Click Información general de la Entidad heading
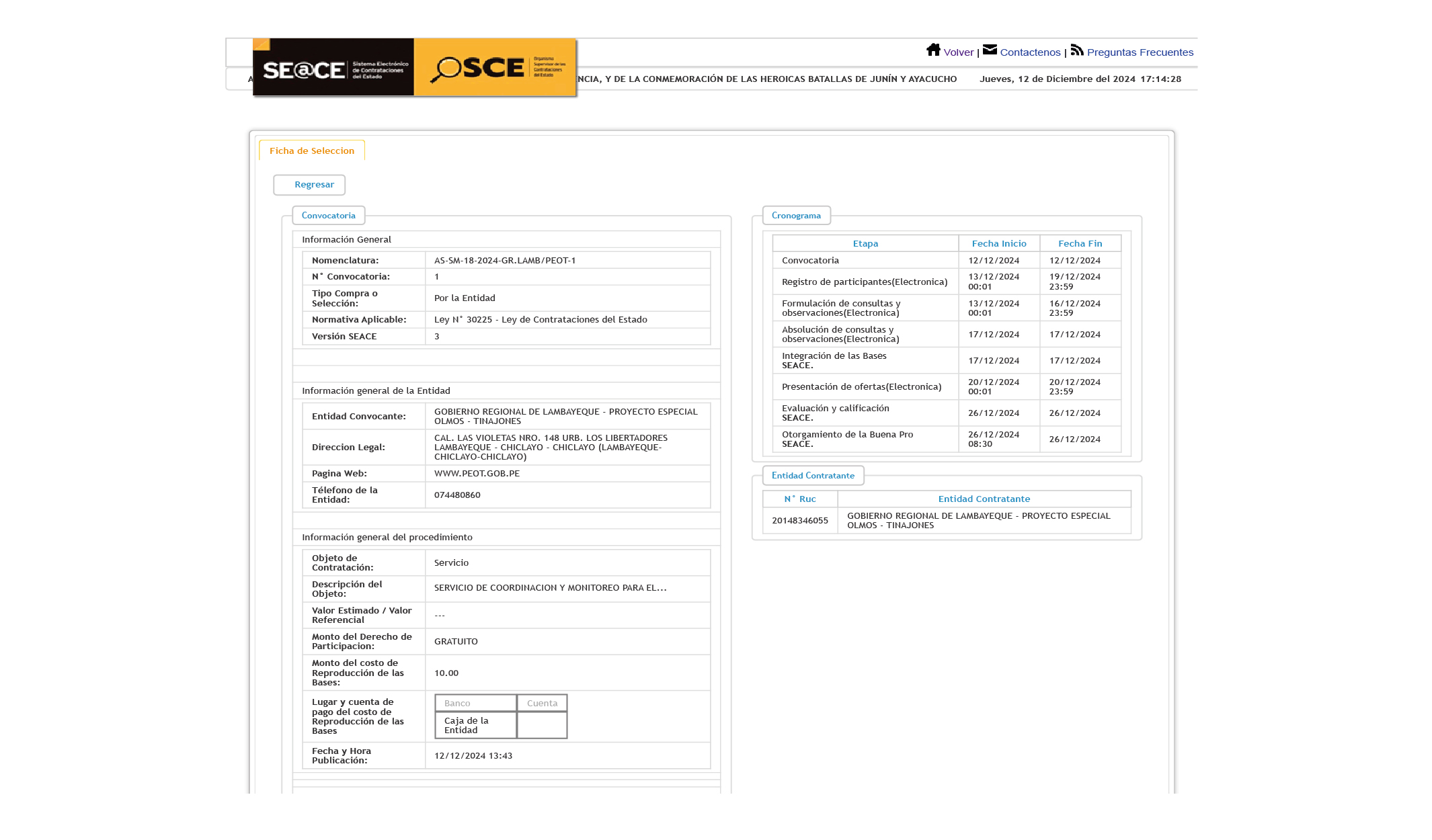The width and height of the screenshot is (1432, 840). (x=376, y=391)
